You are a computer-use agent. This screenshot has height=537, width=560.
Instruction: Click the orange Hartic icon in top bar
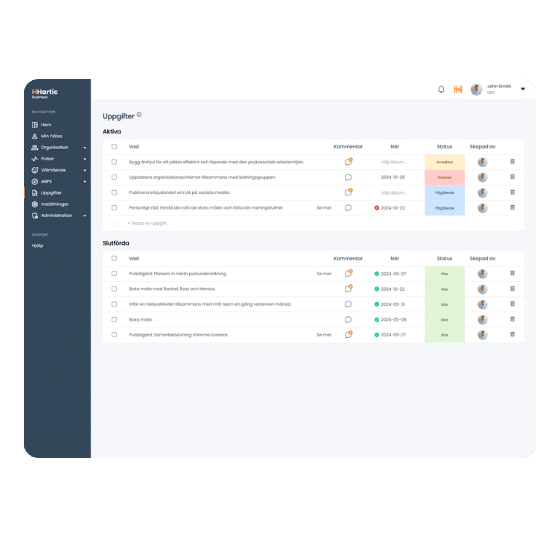(x=458, y=89)
